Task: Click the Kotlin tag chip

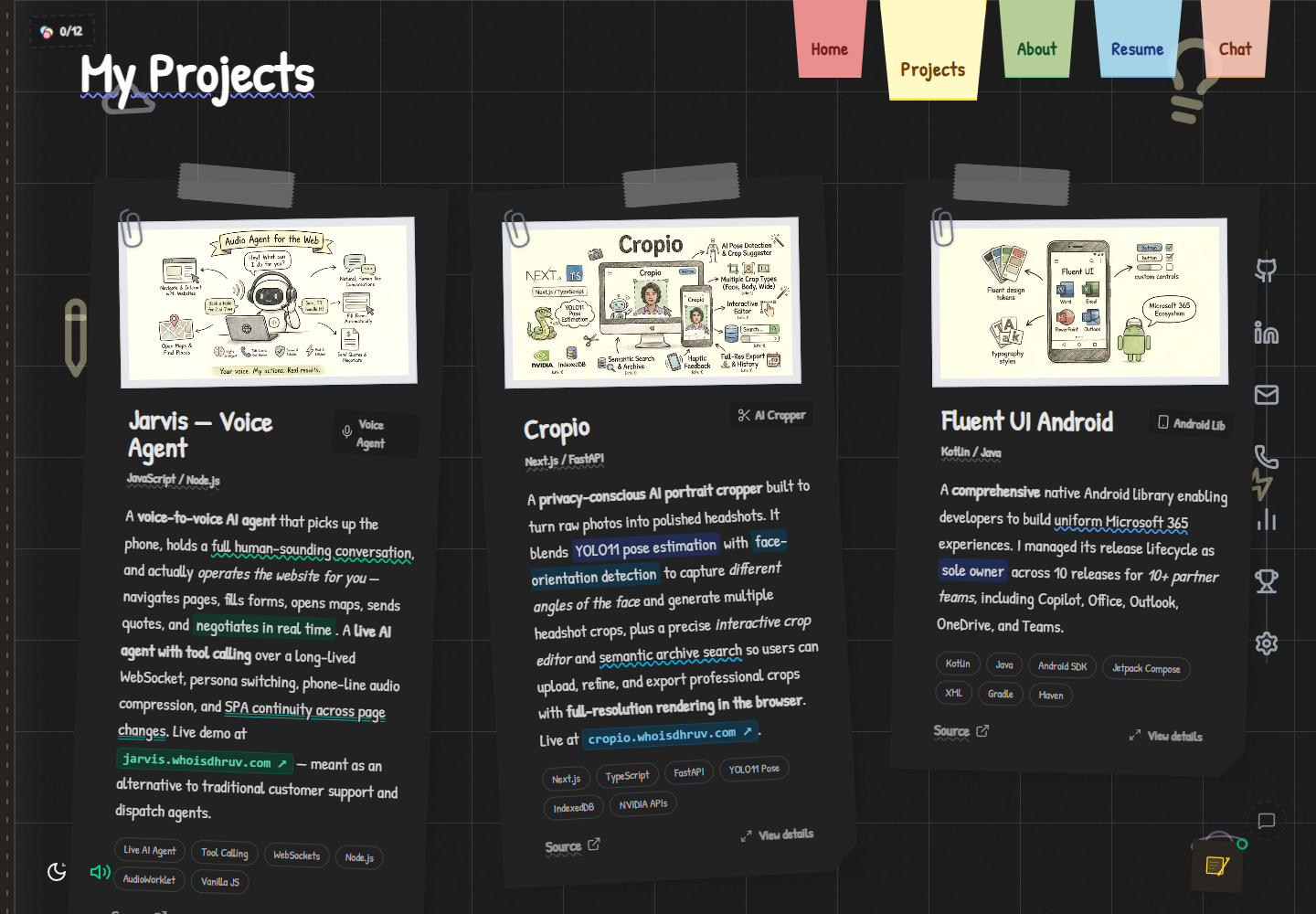Action: [958, 664]
